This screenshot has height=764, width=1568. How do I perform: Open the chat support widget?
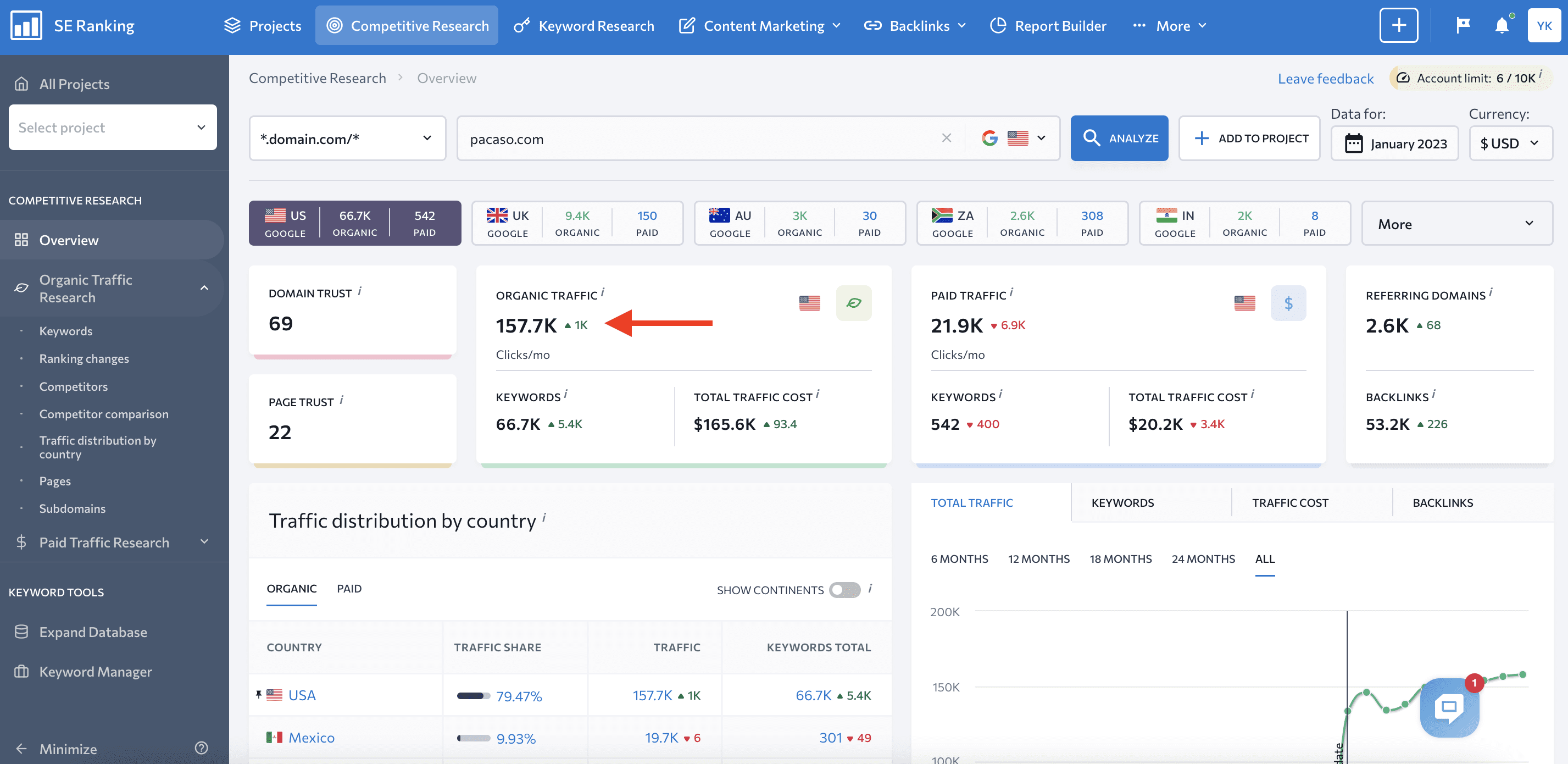1449,707
